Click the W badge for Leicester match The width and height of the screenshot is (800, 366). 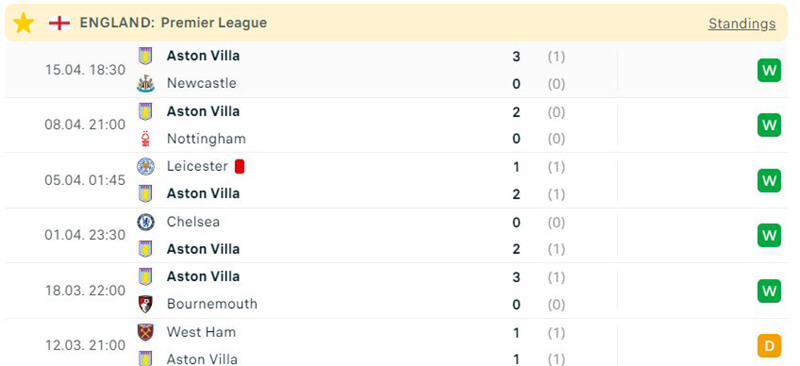click(x=769, y=180)
